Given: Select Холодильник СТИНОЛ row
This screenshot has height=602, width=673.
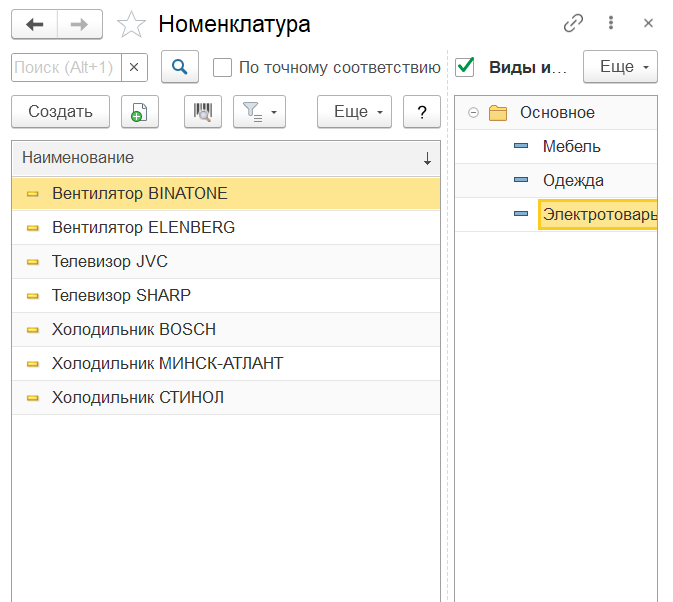Looking at the screenshot, I should pos(226,397).
